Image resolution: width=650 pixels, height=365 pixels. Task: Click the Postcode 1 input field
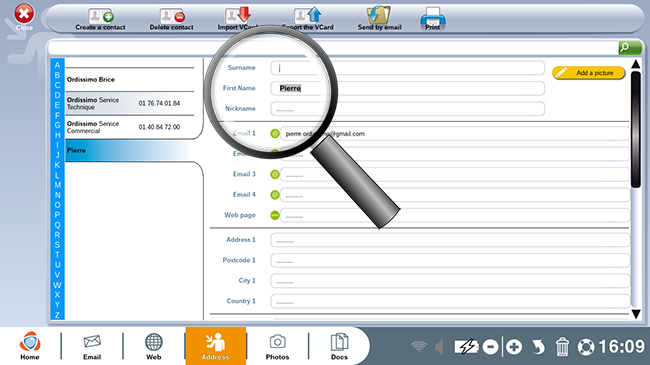[x=450, y=260]
